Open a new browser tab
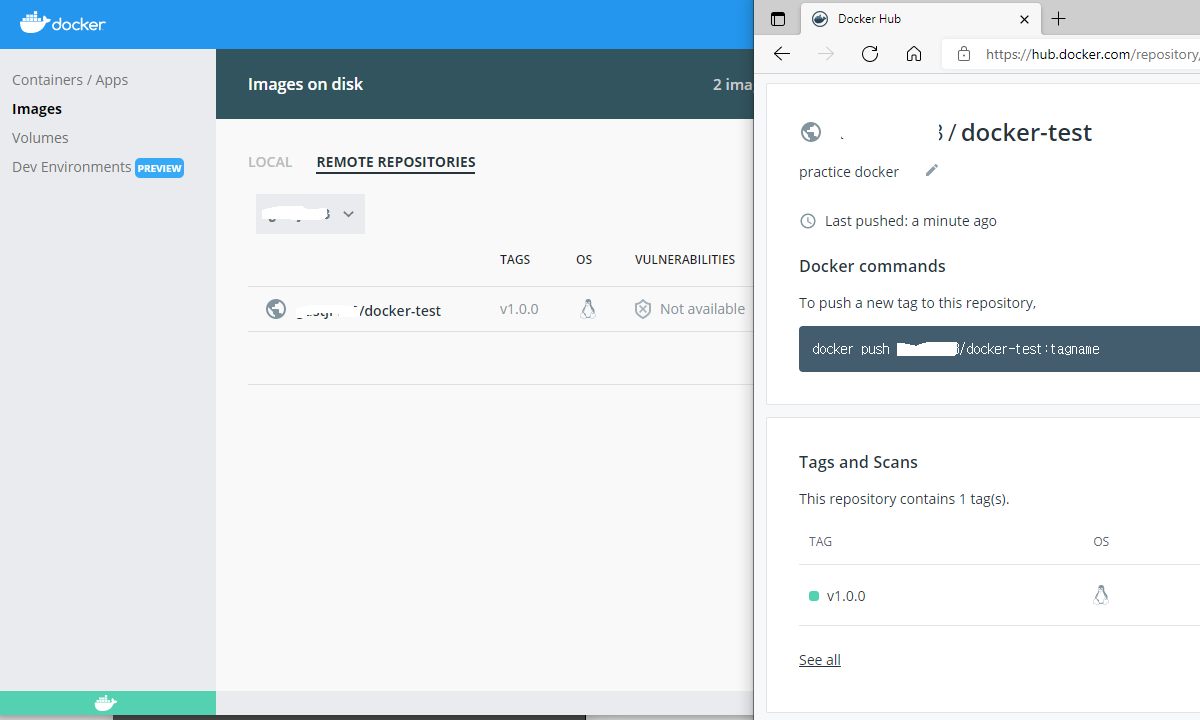Screen dimensions: 1200x720 1059,19
